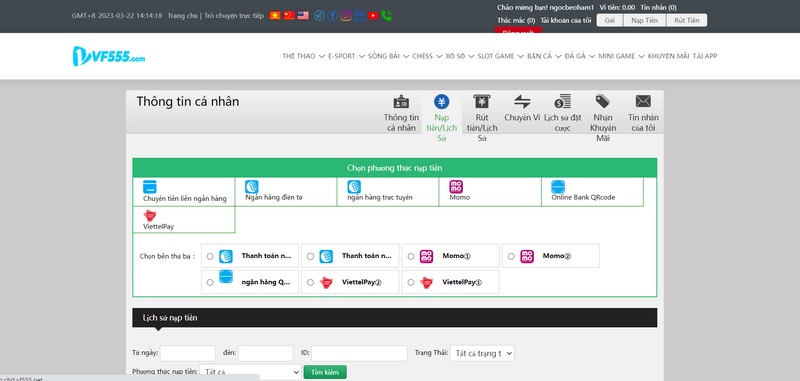Open TẢI APP menu item
The width and height of the screenshot is (800, 381).
point(705,56)
